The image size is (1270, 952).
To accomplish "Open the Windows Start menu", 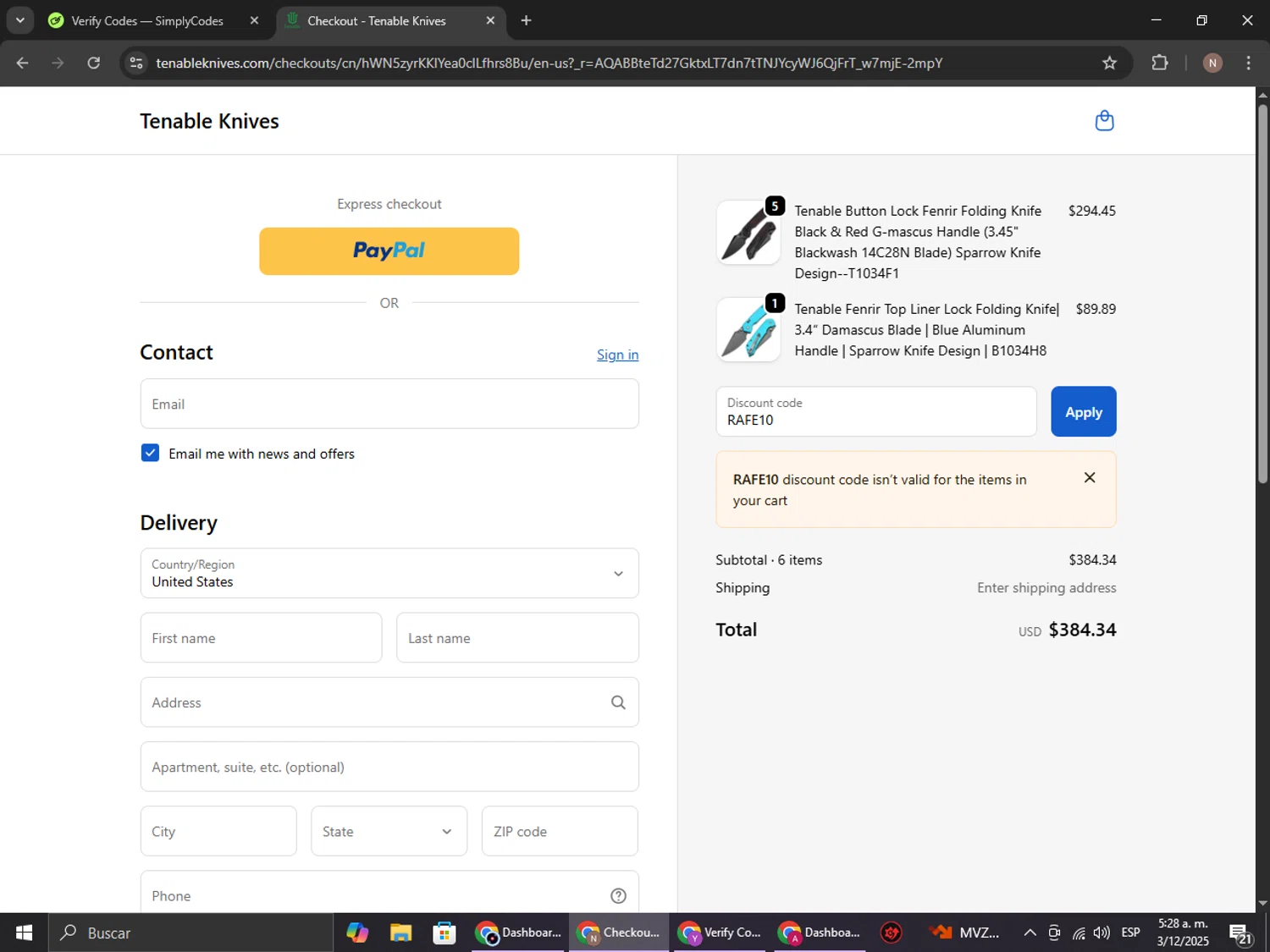I will (x=24, y=933).
